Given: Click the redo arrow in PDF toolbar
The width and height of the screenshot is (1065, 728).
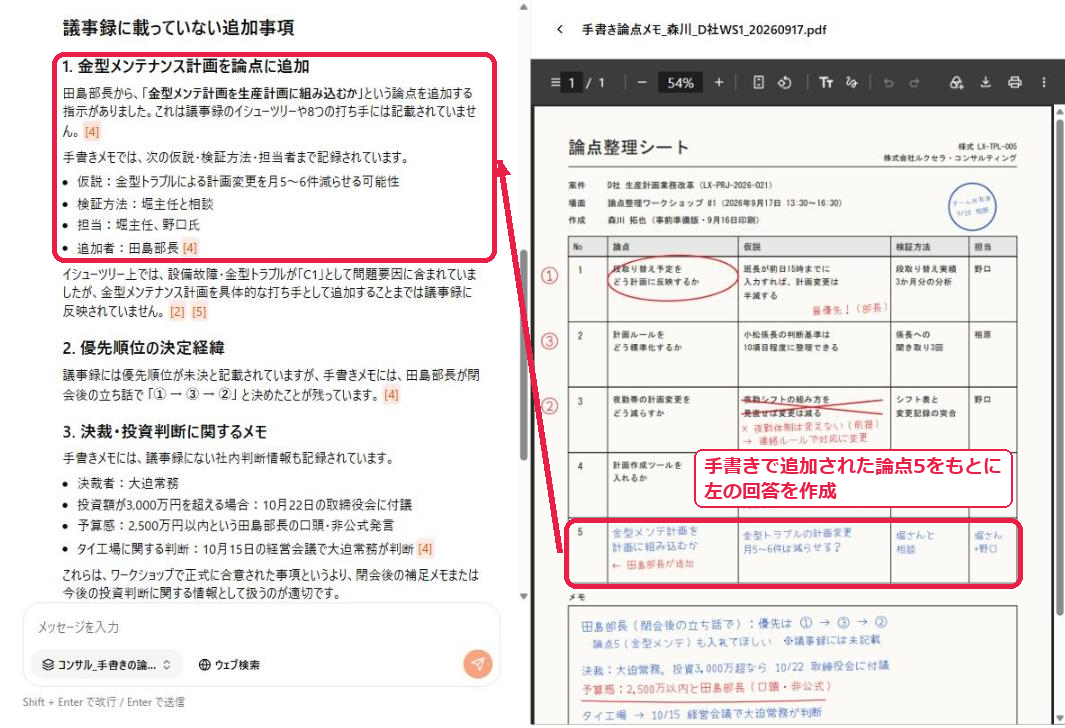Looking at the screenshot, I should pyautogui.click(x=914, y=83).
